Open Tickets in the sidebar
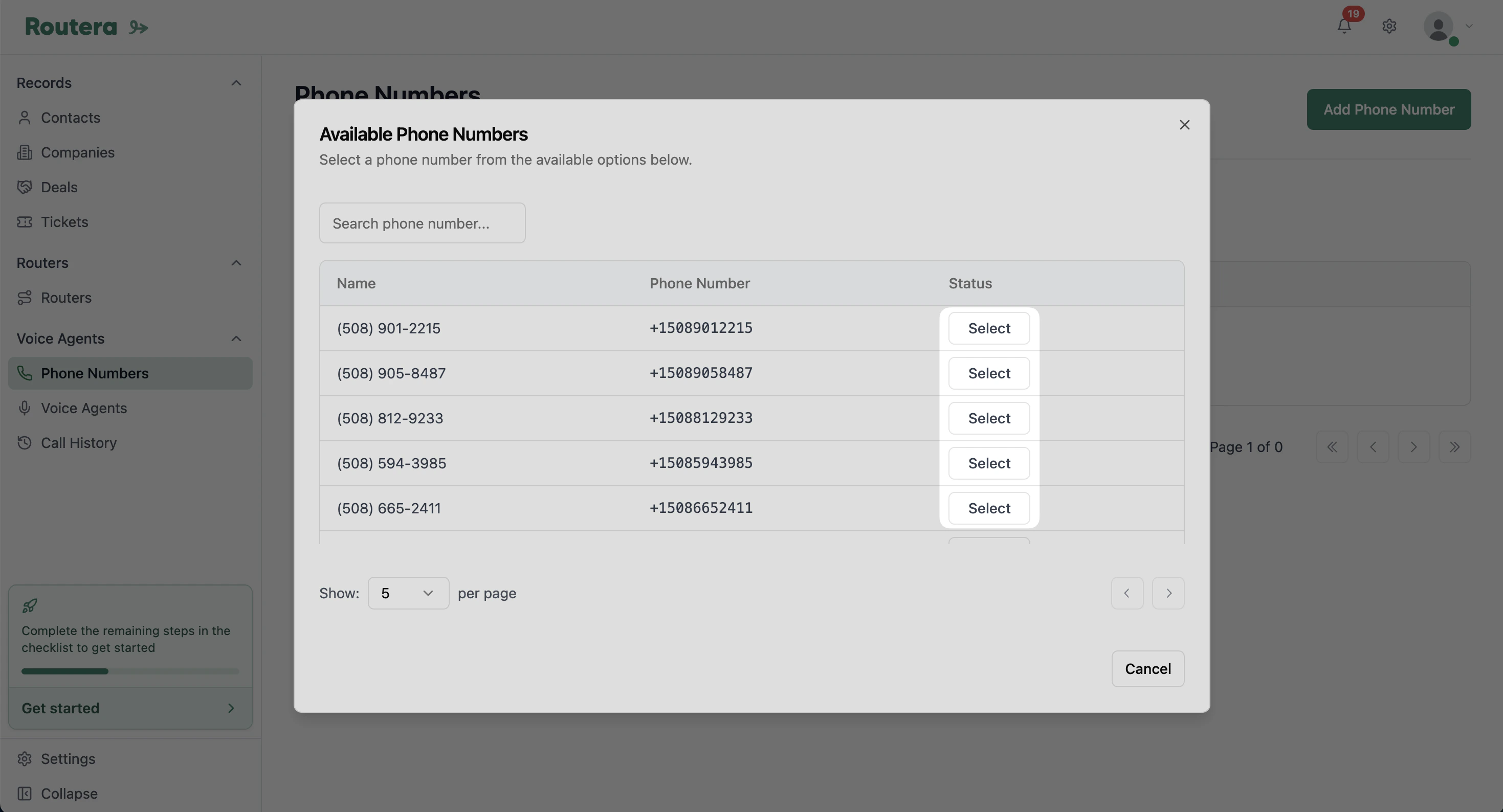Viewport: 1503px width, 812px height. (130, 222)
